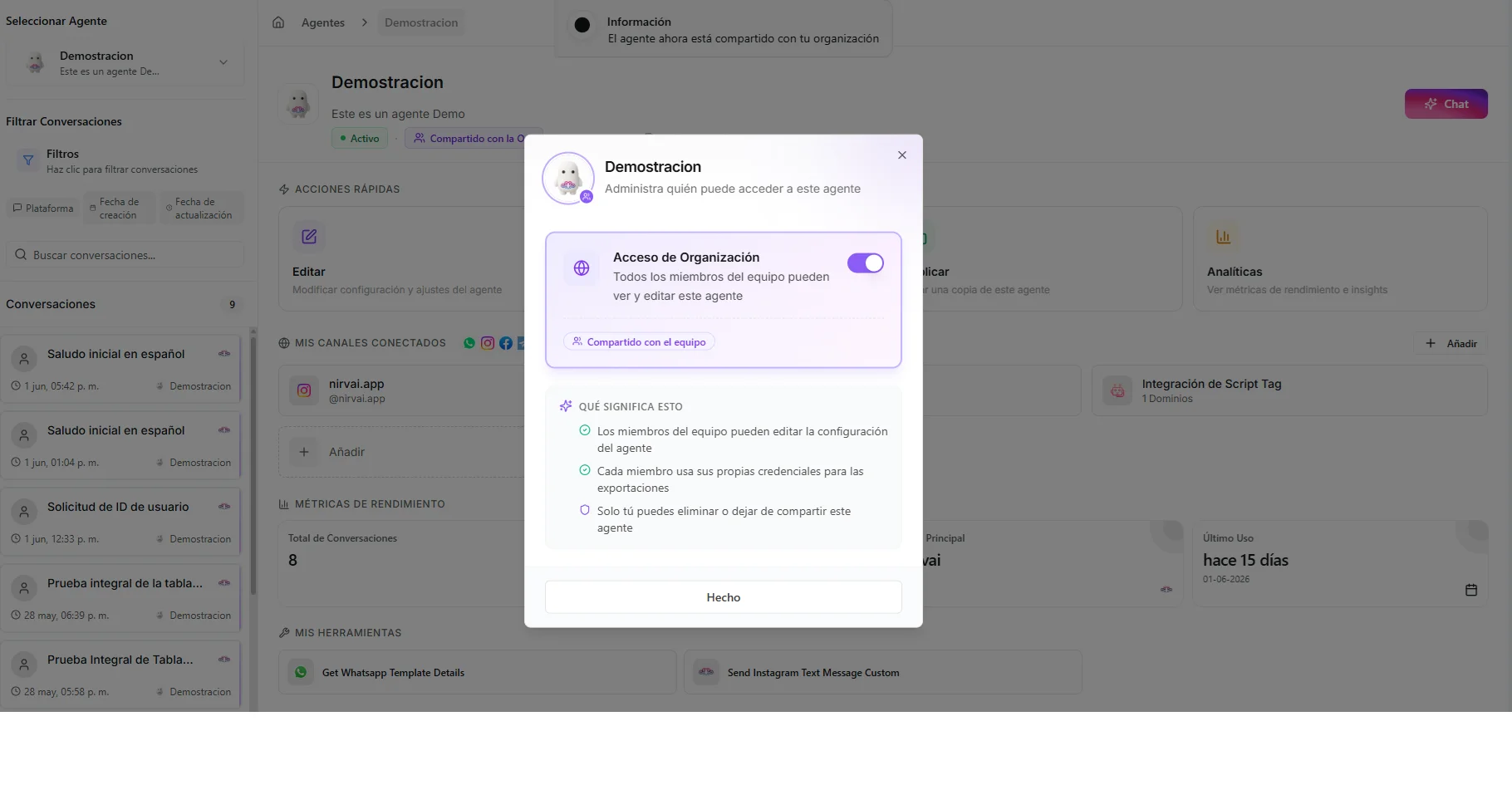
Task: Click the plus Añadir channel placeholder
Action: [x=401, y=452]
